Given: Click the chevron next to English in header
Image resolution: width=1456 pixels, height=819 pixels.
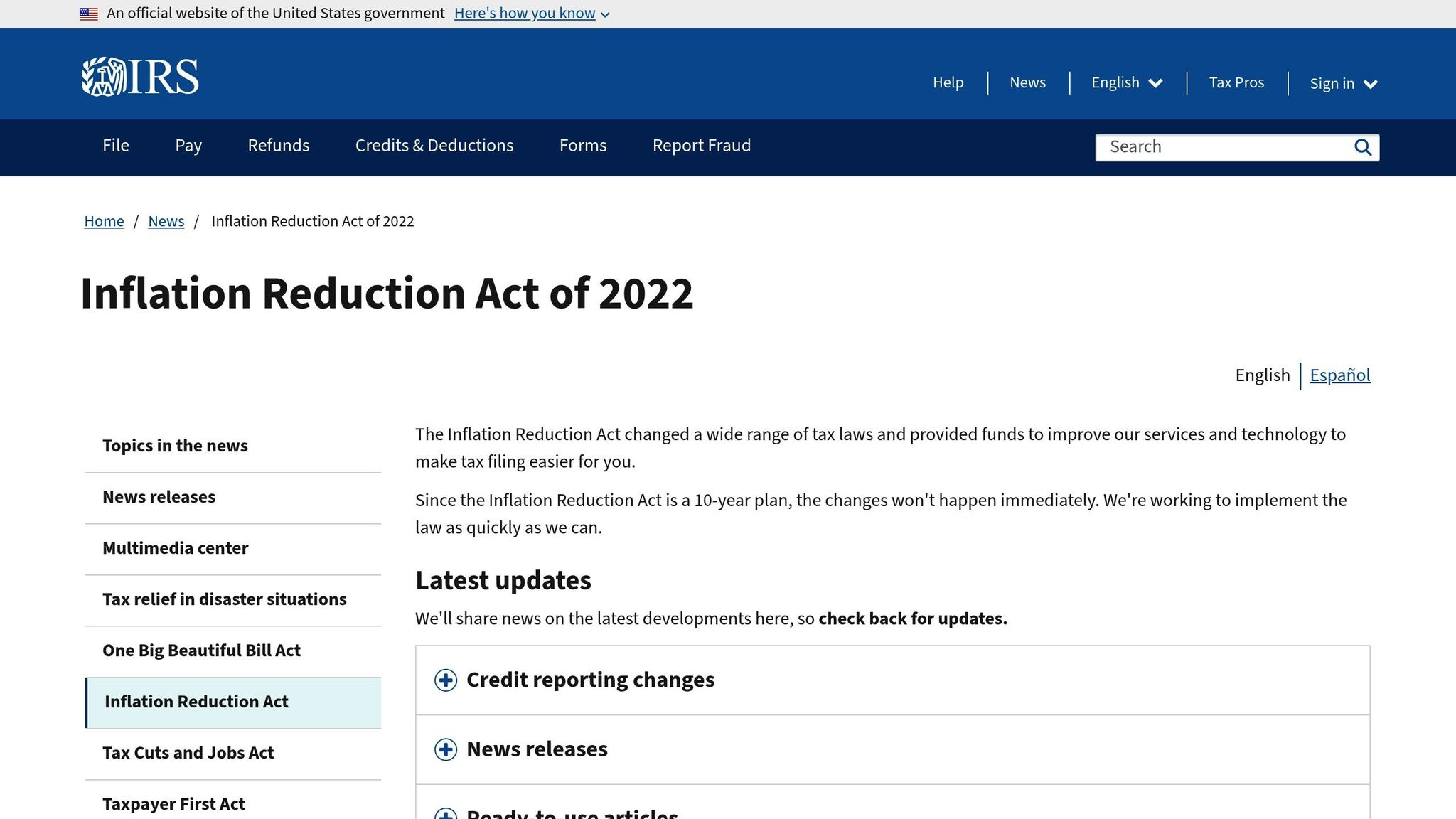Looking at the screenshot, I should pos(1156,83).
